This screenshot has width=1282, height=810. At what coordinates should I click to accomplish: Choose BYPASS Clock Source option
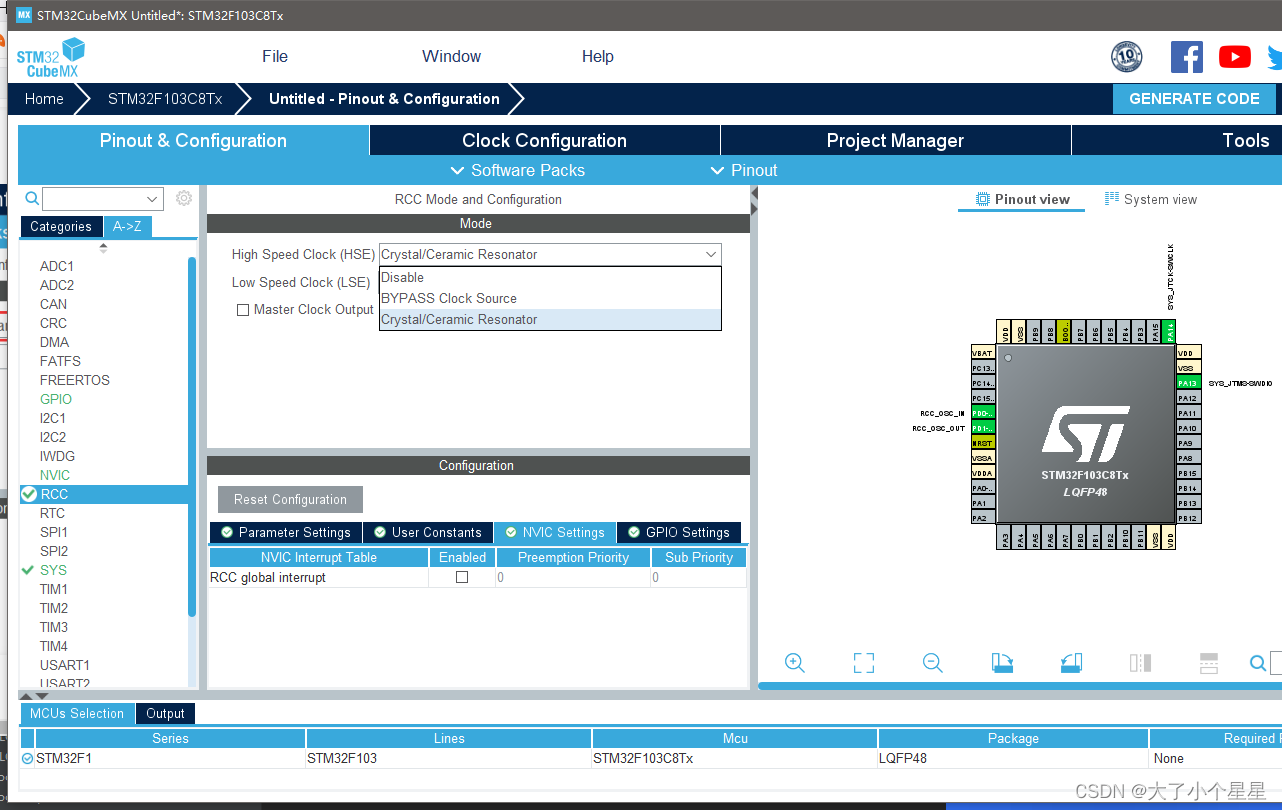point(549,298)
